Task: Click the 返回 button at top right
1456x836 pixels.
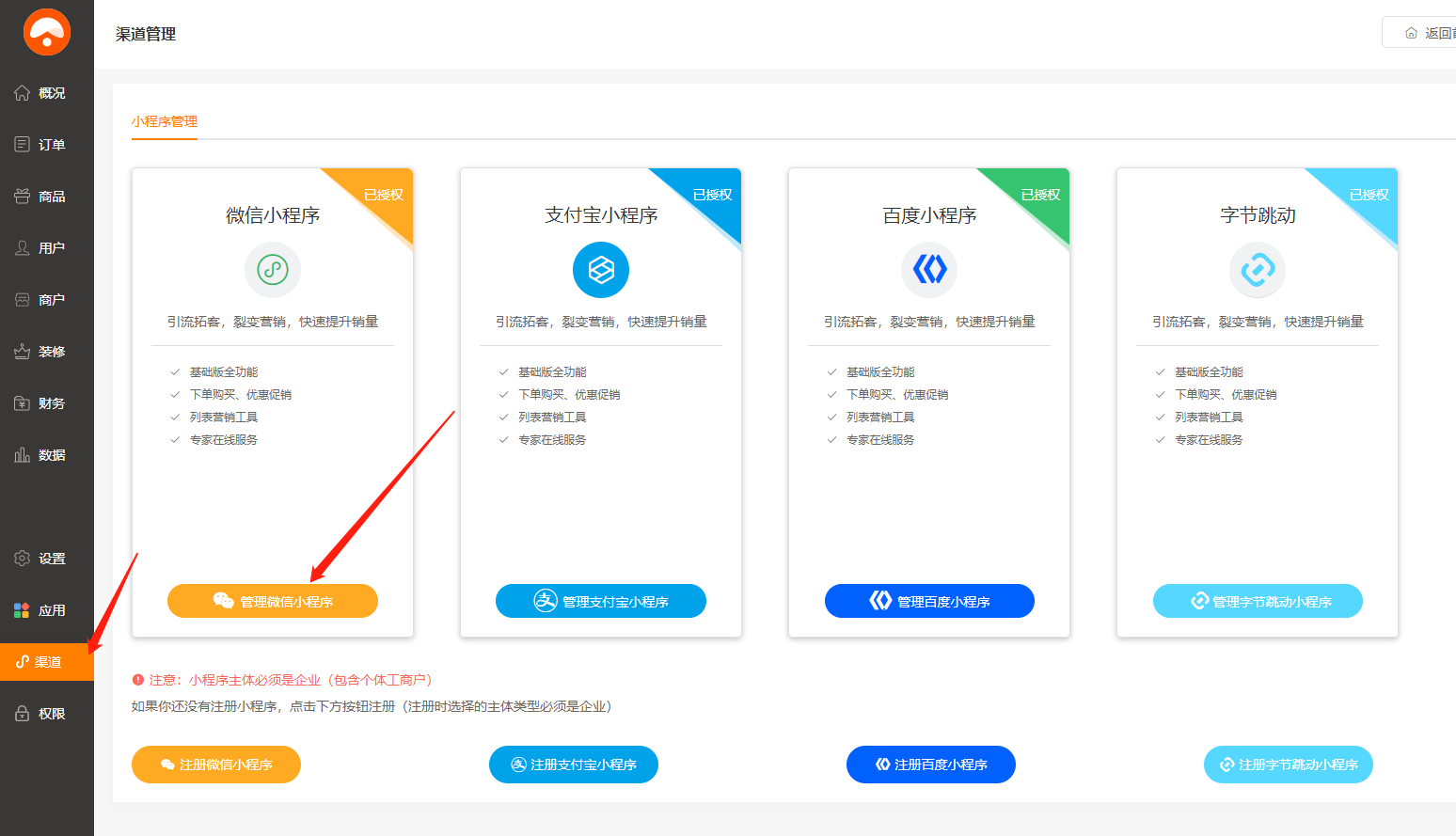Action: 1419,32
